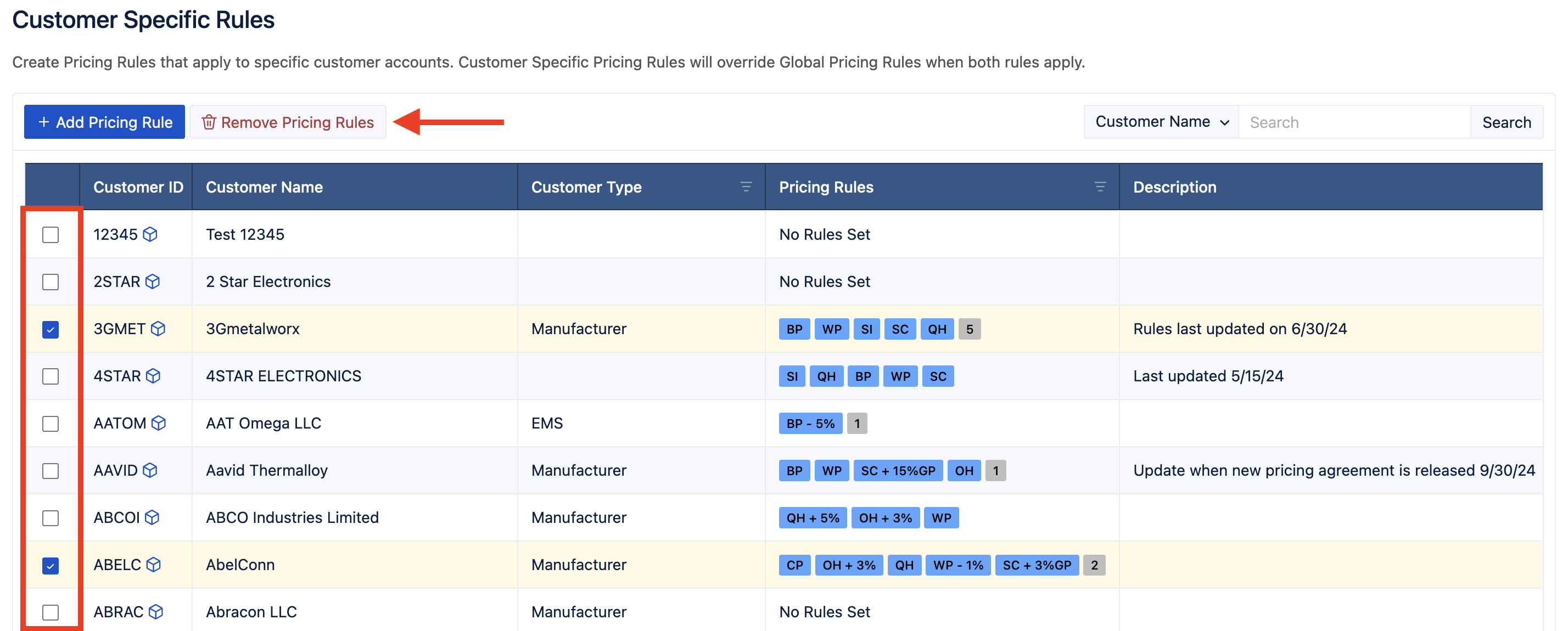Select the checkbox for Abracon LLC
Image resolution: width=1568 pixels, height=631 pixels.
point(51,612)
